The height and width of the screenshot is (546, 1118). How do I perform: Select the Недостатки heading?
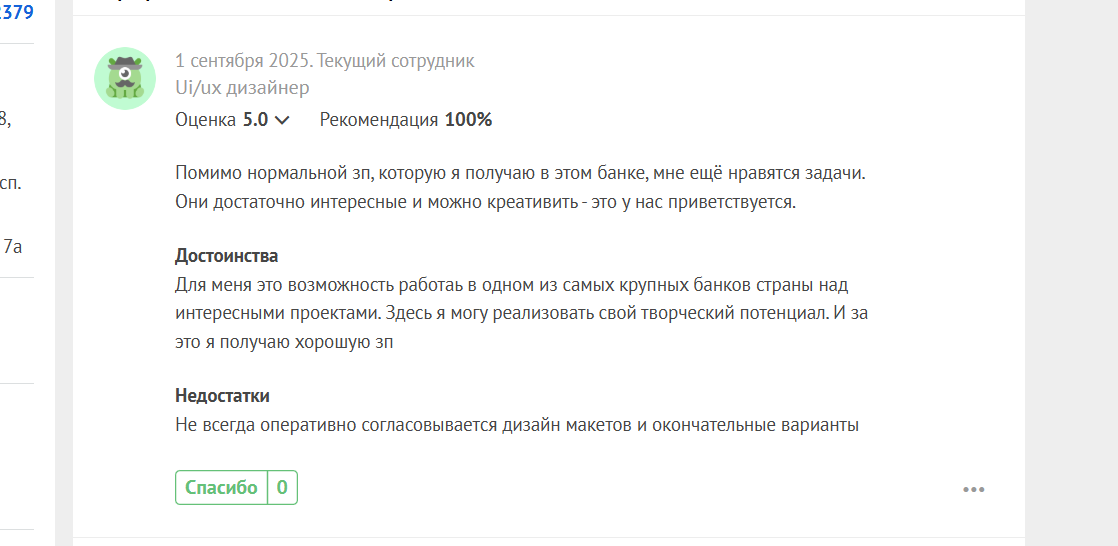click(x=222, y=395)
